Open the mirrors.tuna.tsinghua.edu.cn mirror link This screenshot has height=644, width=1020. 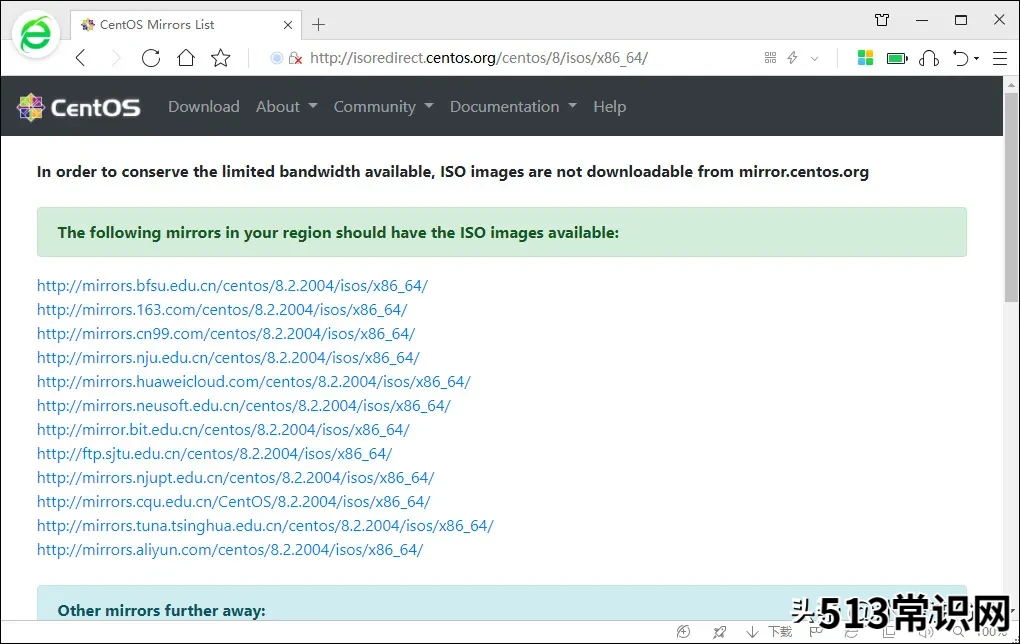coord(265,526)
